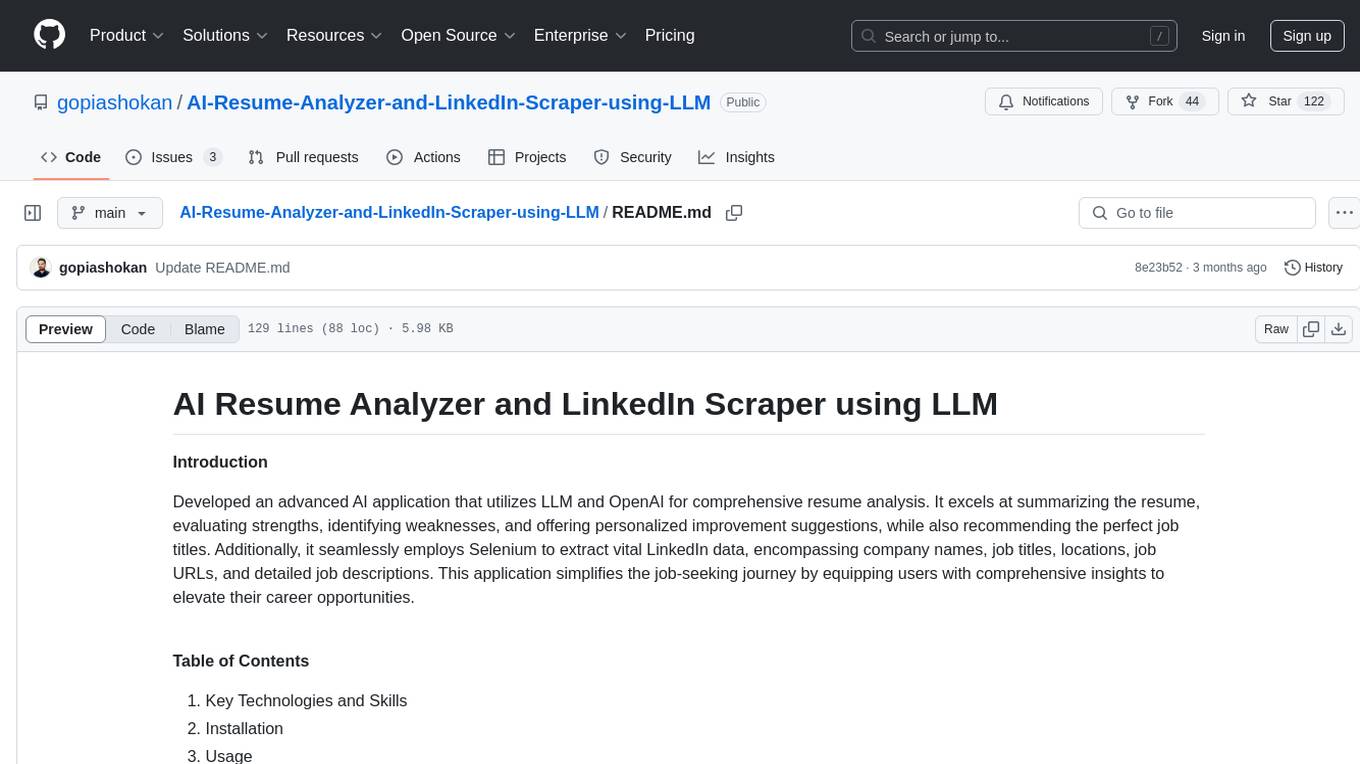View the 44 forks count

[x=1191, y=102]
